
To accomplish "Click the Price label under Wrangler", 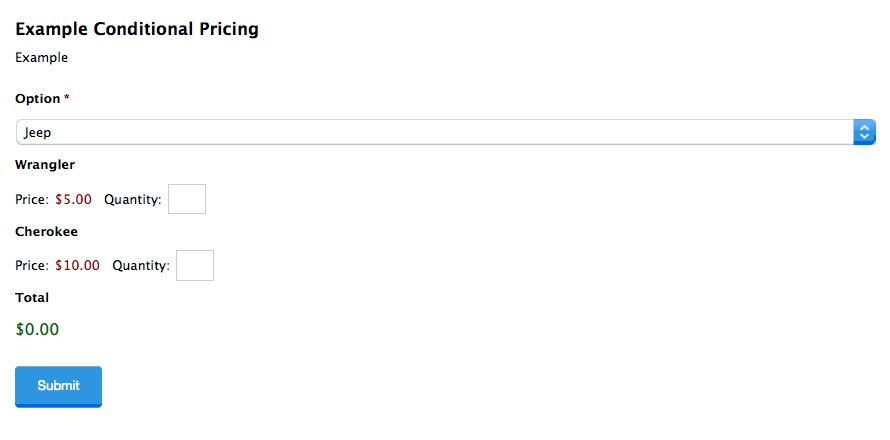I will pos(32,200).
